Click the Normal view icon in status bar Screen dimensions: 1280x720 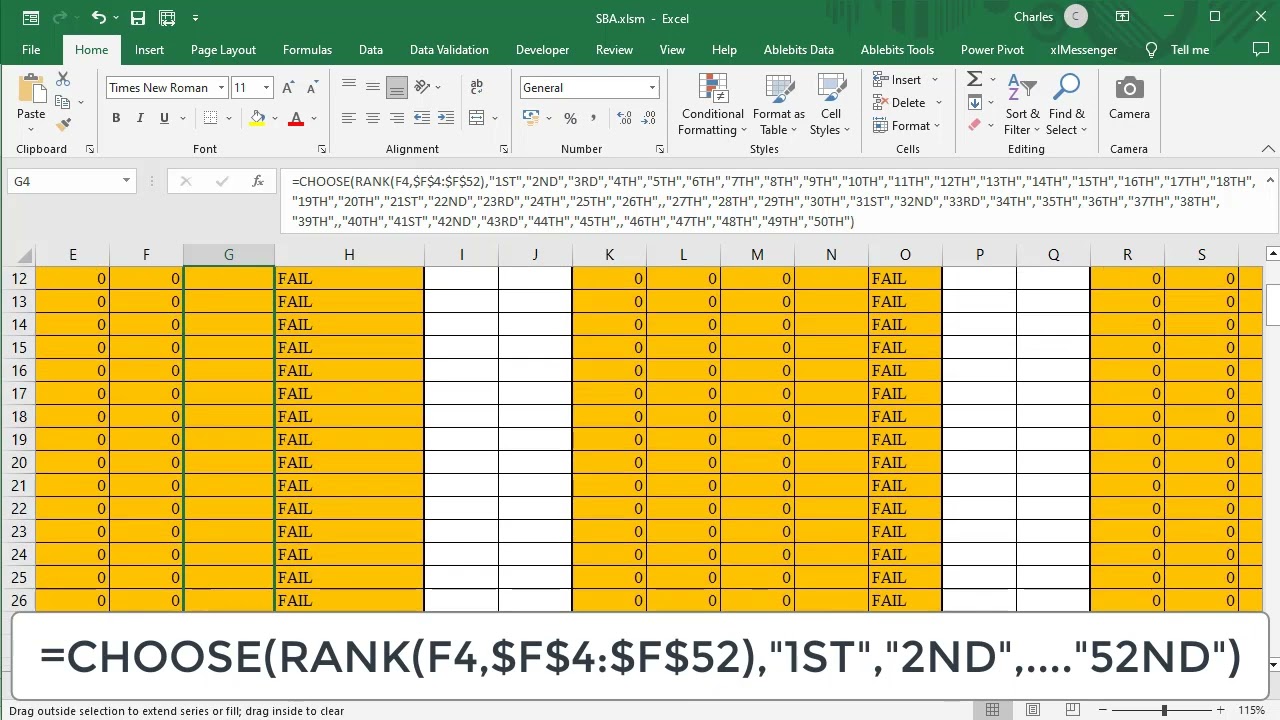pyautogui.click(x=992, y=710)
